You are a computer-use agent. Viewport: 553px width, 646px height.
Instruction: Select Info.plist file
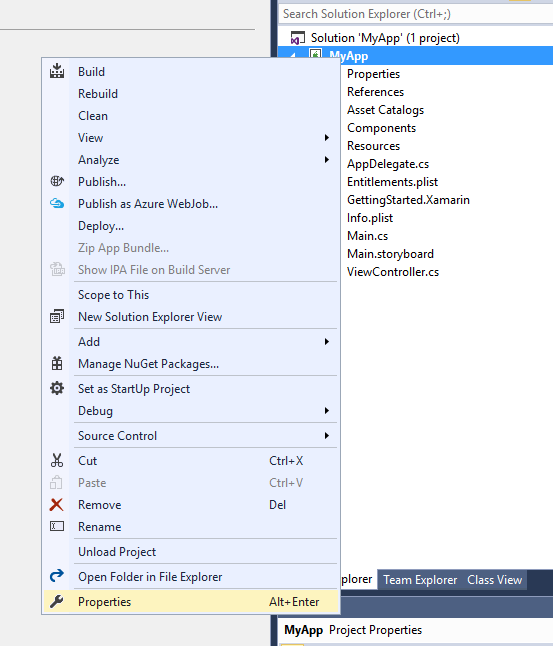click(x=370, y=218)
